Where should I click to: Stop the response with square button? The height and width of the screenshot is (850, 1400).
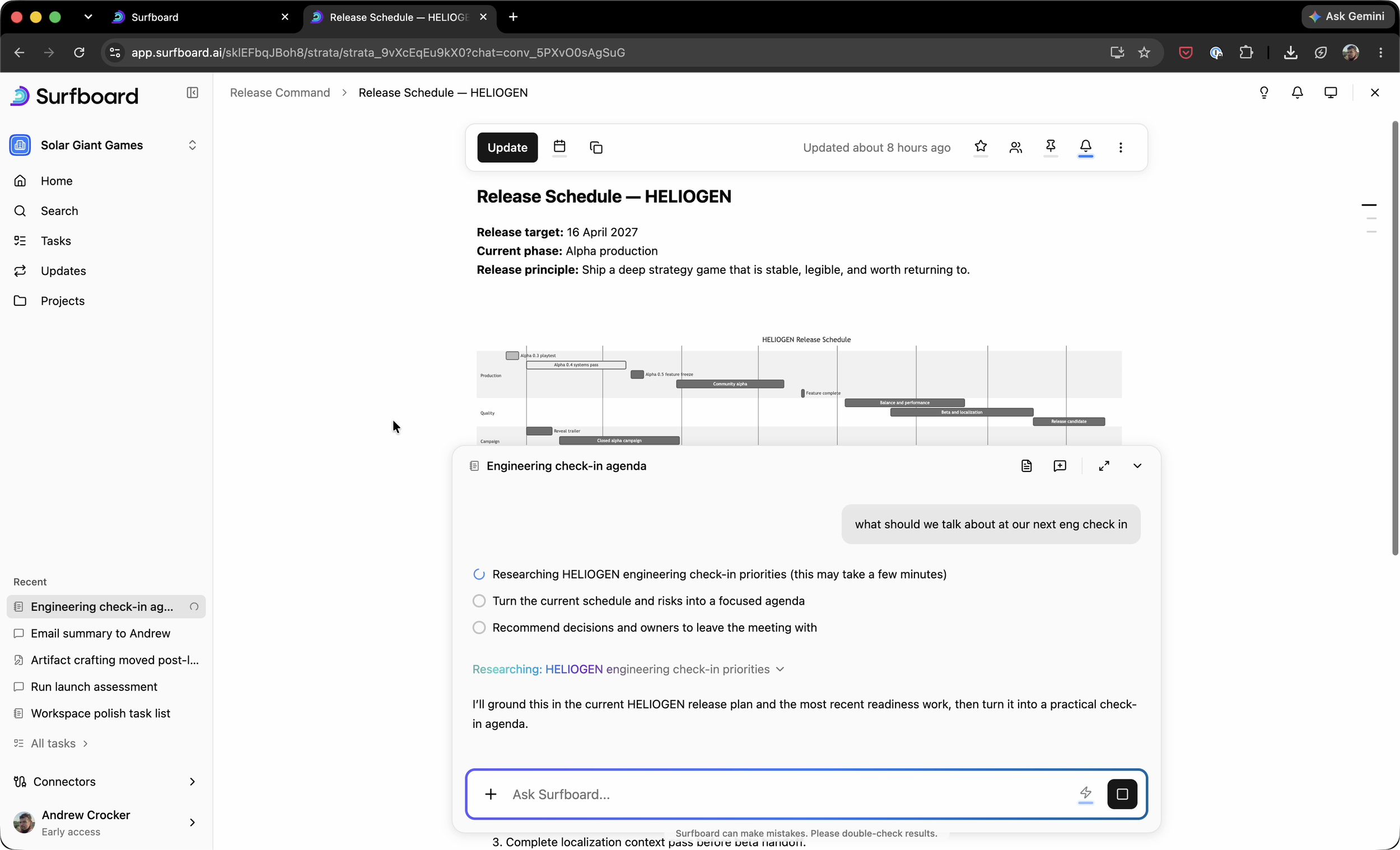[1122, 795]
